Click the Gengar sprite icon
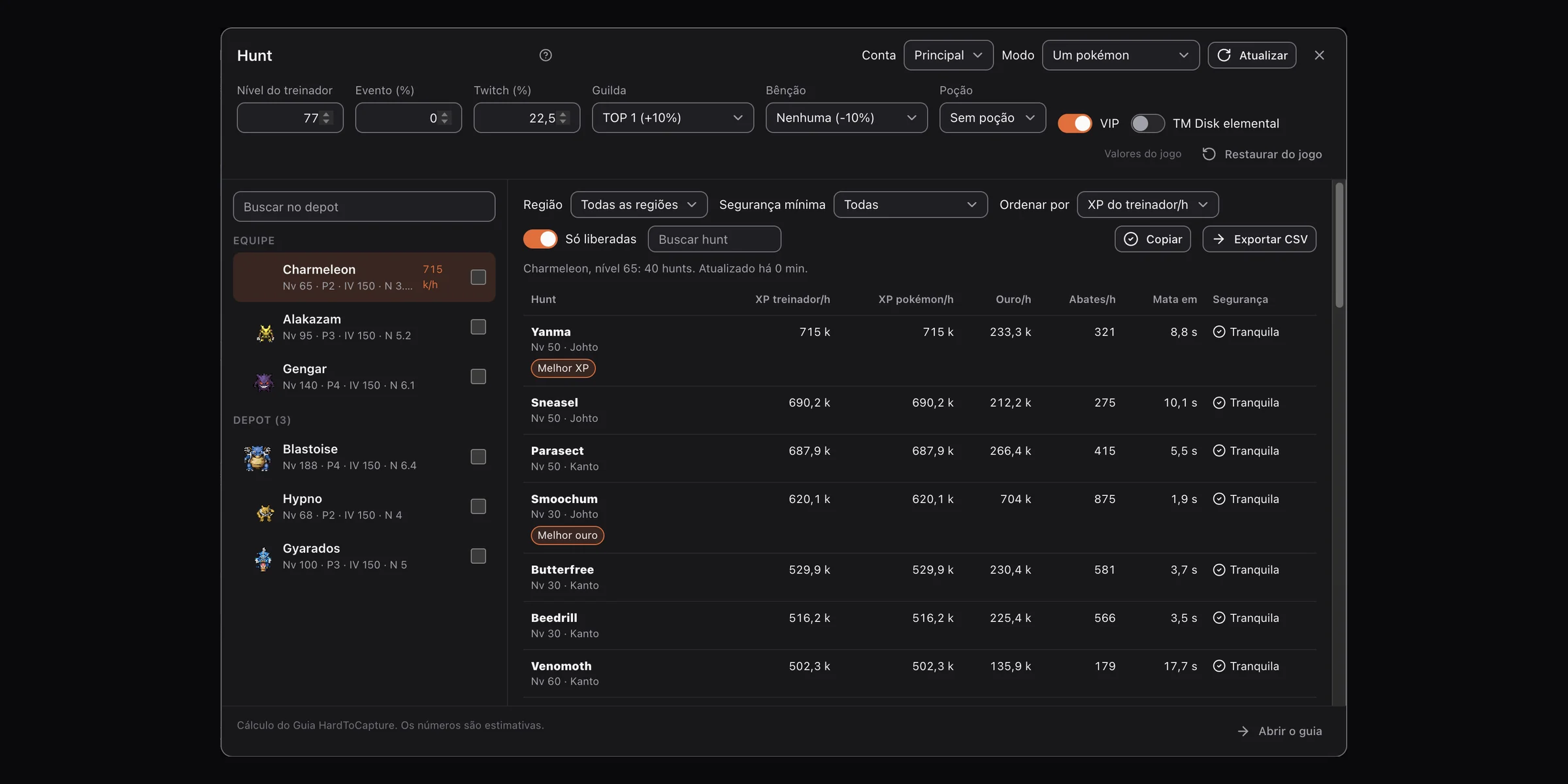This screenshot has height=784, width=1568. tap(264, 382)
